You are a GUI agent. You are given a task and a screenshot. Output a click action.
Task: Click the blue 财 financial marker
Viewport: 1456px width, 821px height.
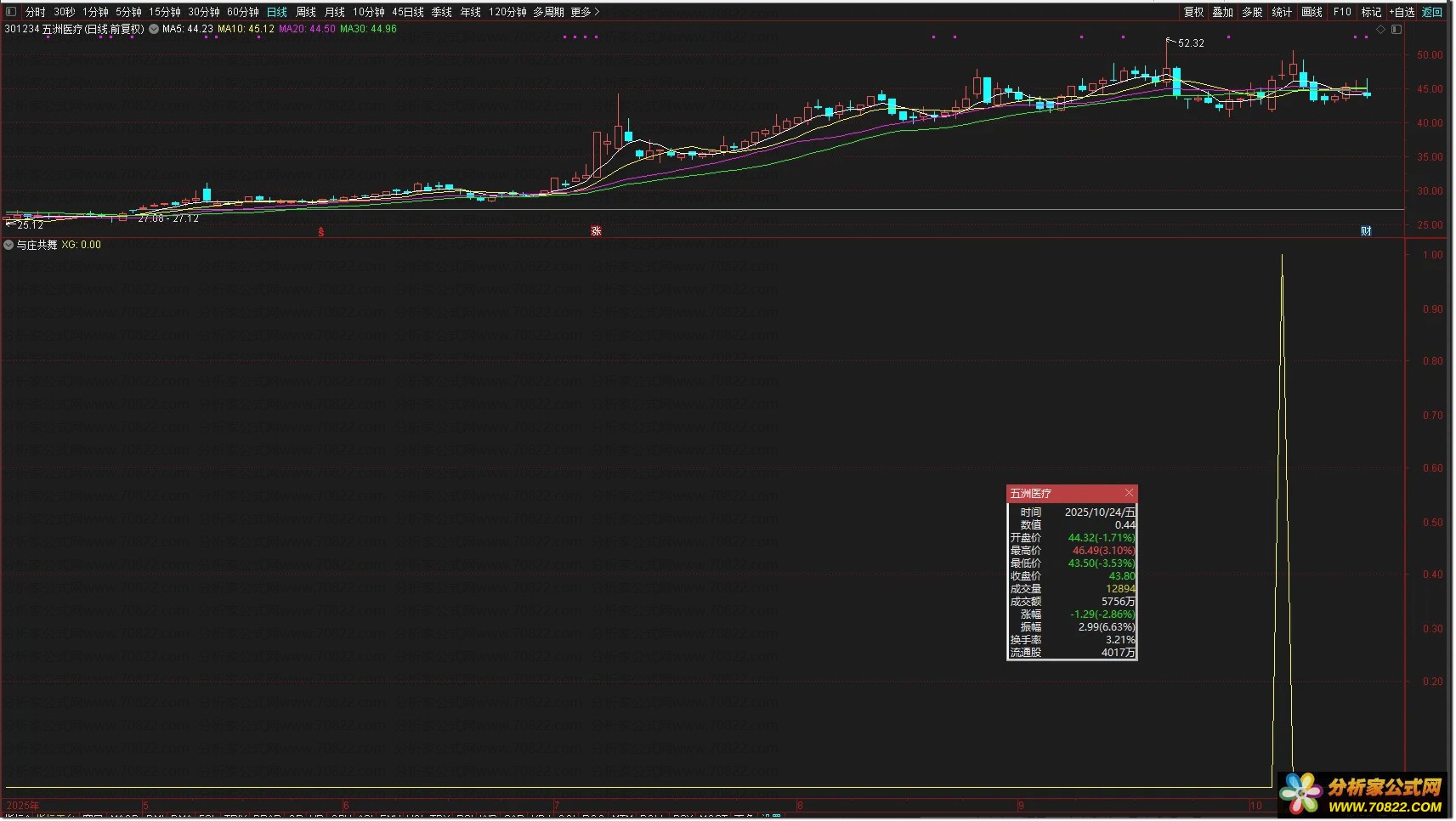1366,231
